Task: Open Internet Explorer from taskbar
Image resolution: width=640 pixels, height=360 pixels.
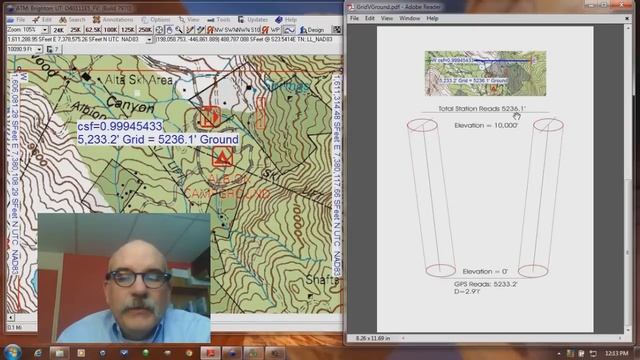Action: pyautogui.click(x=38, y=353)
